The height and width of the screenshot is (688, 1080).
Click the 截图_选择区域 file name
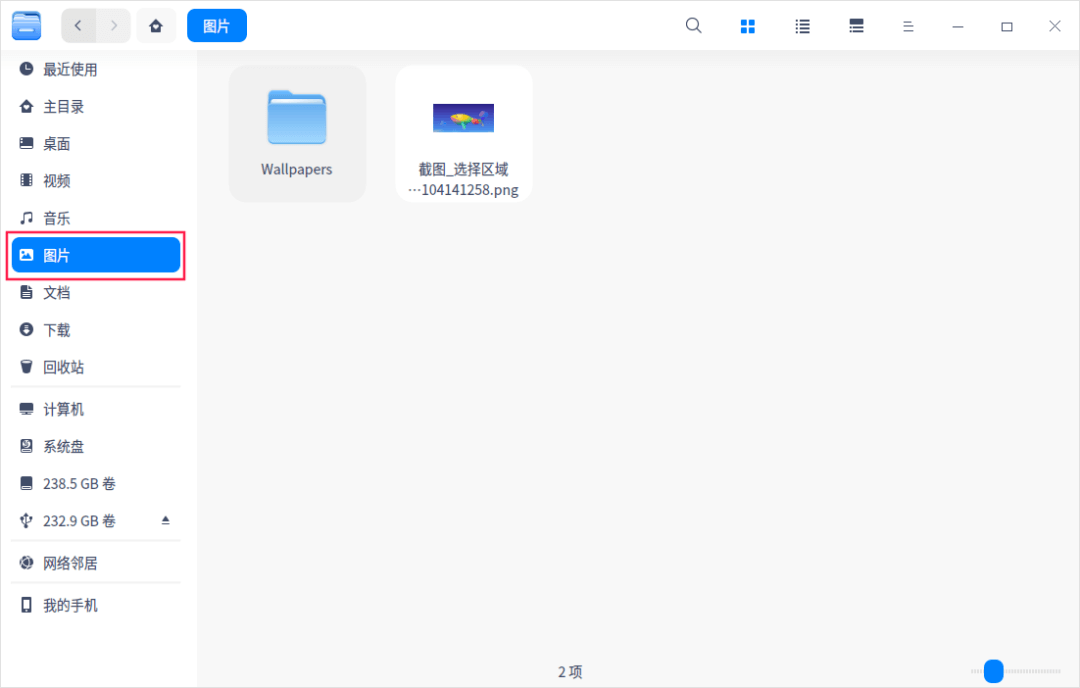(464, 179)
